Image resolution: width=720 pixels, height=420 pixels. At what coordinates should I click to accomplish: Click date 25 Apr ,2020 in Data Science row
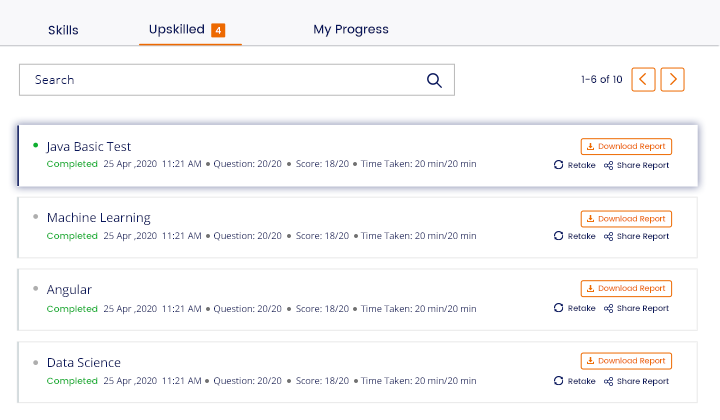click(x=130, y=381)
